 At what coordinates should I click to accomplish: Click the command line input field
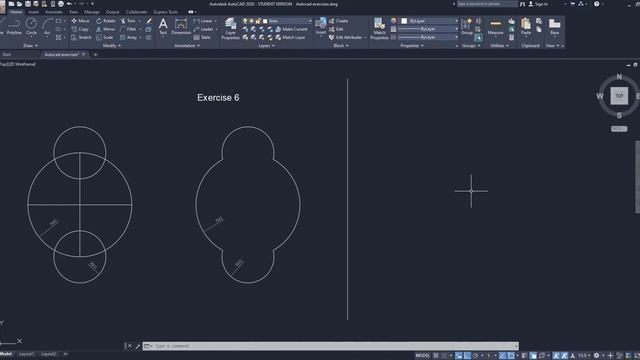click(331, 346)
